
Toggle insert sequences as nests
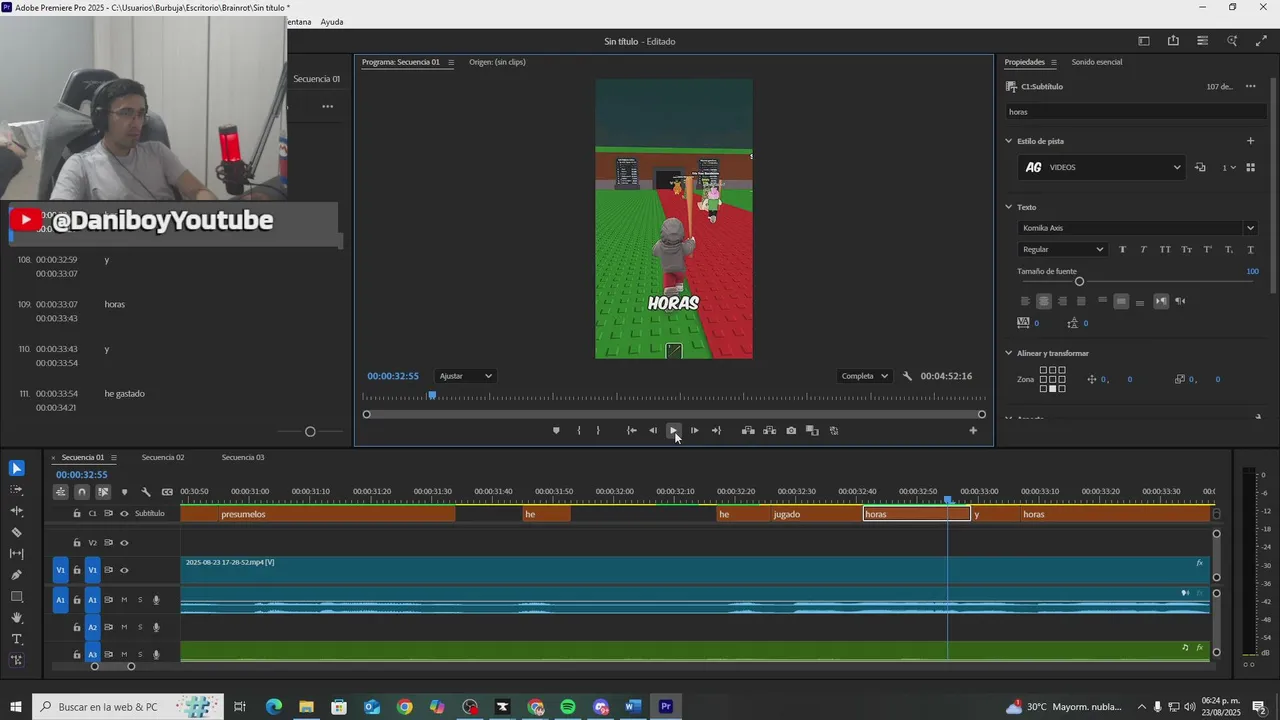pyautogui.click(x=61, y=492)
